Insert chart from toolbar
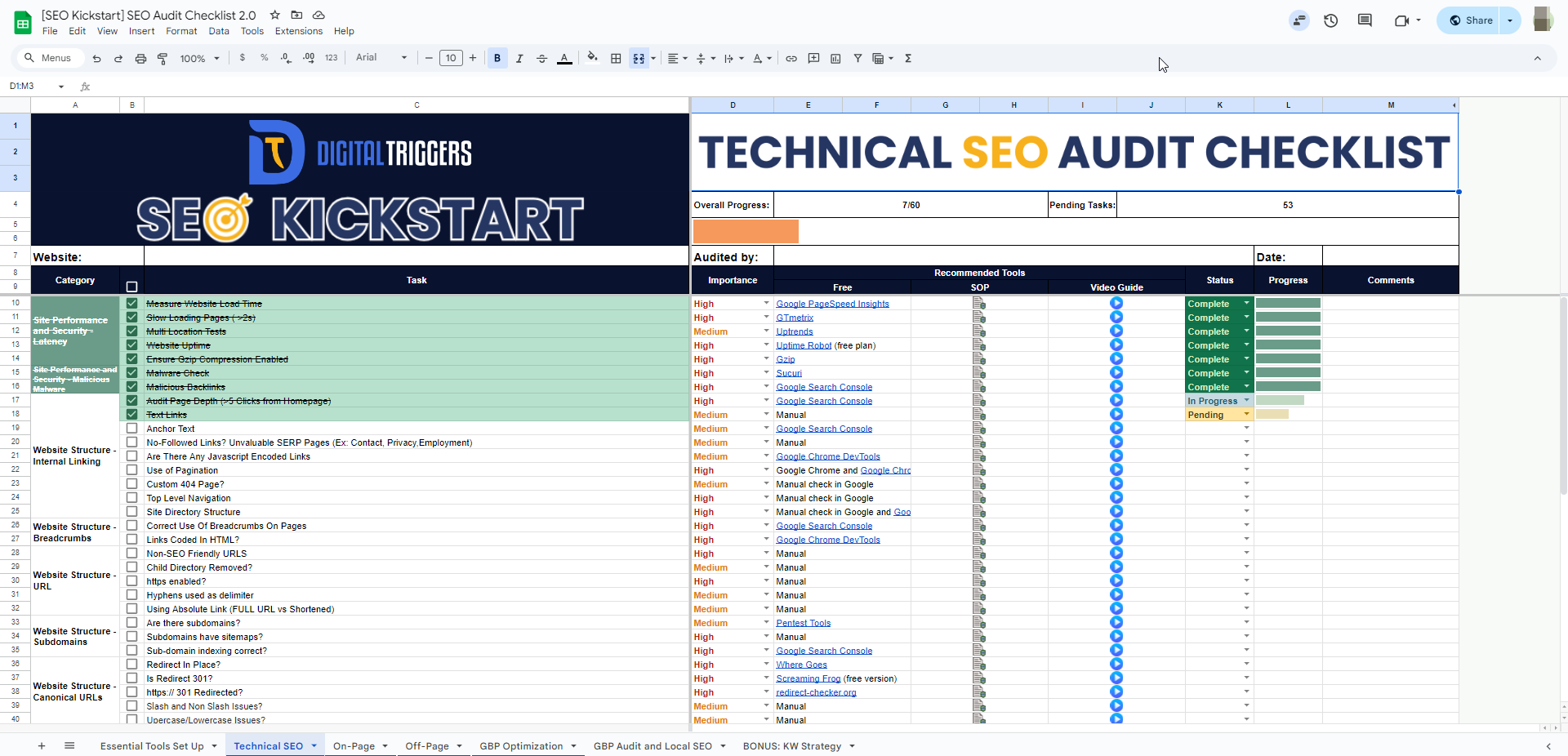Image resolution: width=1568 pixels, height=756 pixels. [x=835, y=58]
